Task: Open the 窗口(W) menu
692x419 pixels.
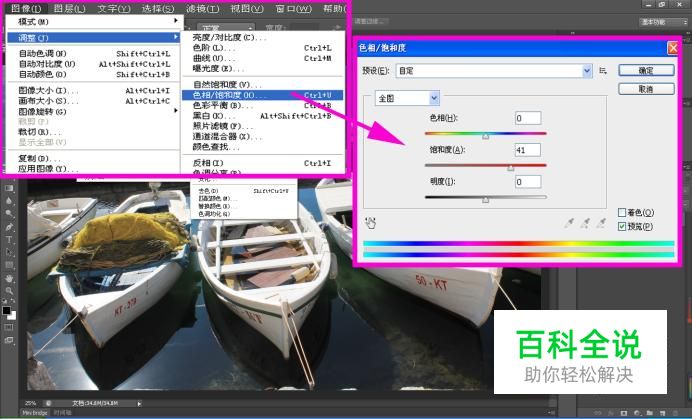Action: click(293, 8)
